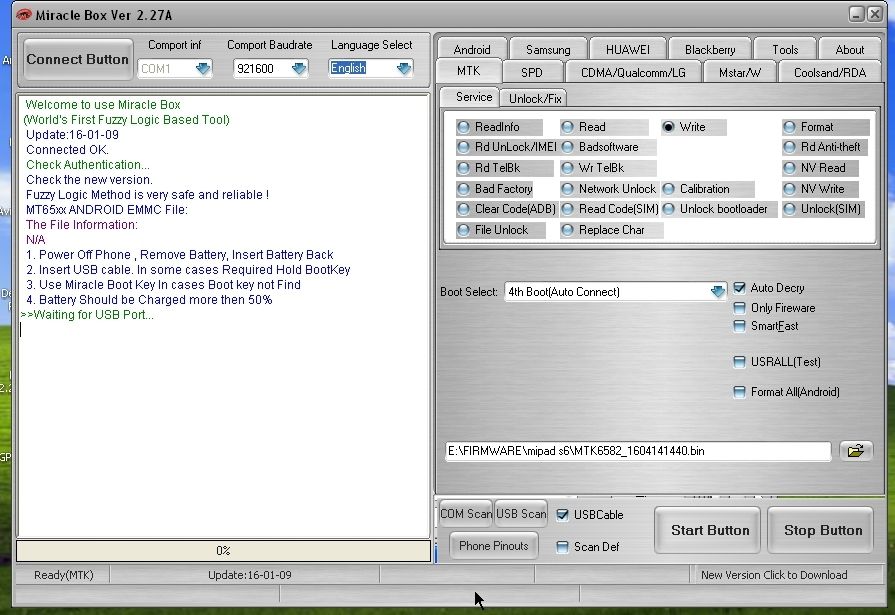Choose Rd UnLock/IMEI option
The height and width of the screenshot is (615, 895).
506,147
